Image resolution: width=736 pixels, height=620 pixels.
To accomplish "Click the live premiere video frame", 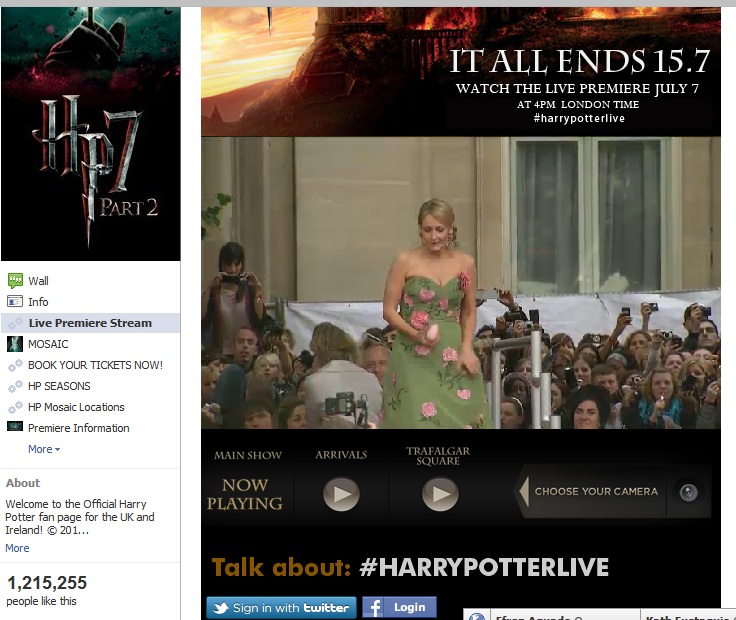I will (x=461, y=283).
